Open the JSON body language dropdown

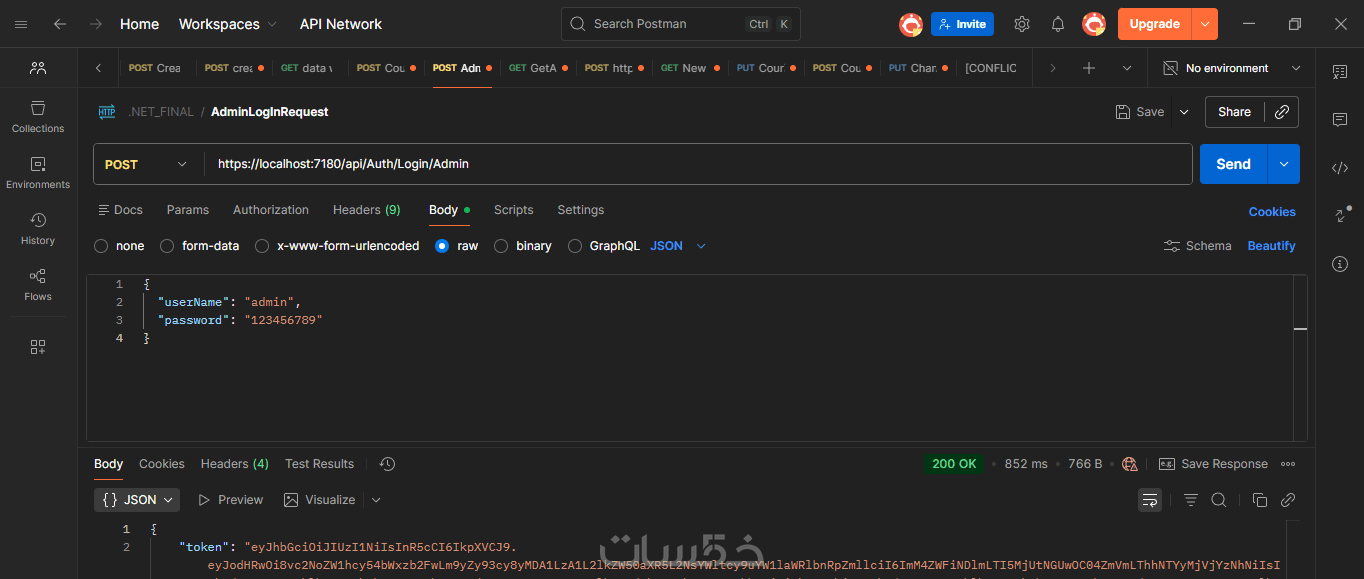tap(678, 246)
